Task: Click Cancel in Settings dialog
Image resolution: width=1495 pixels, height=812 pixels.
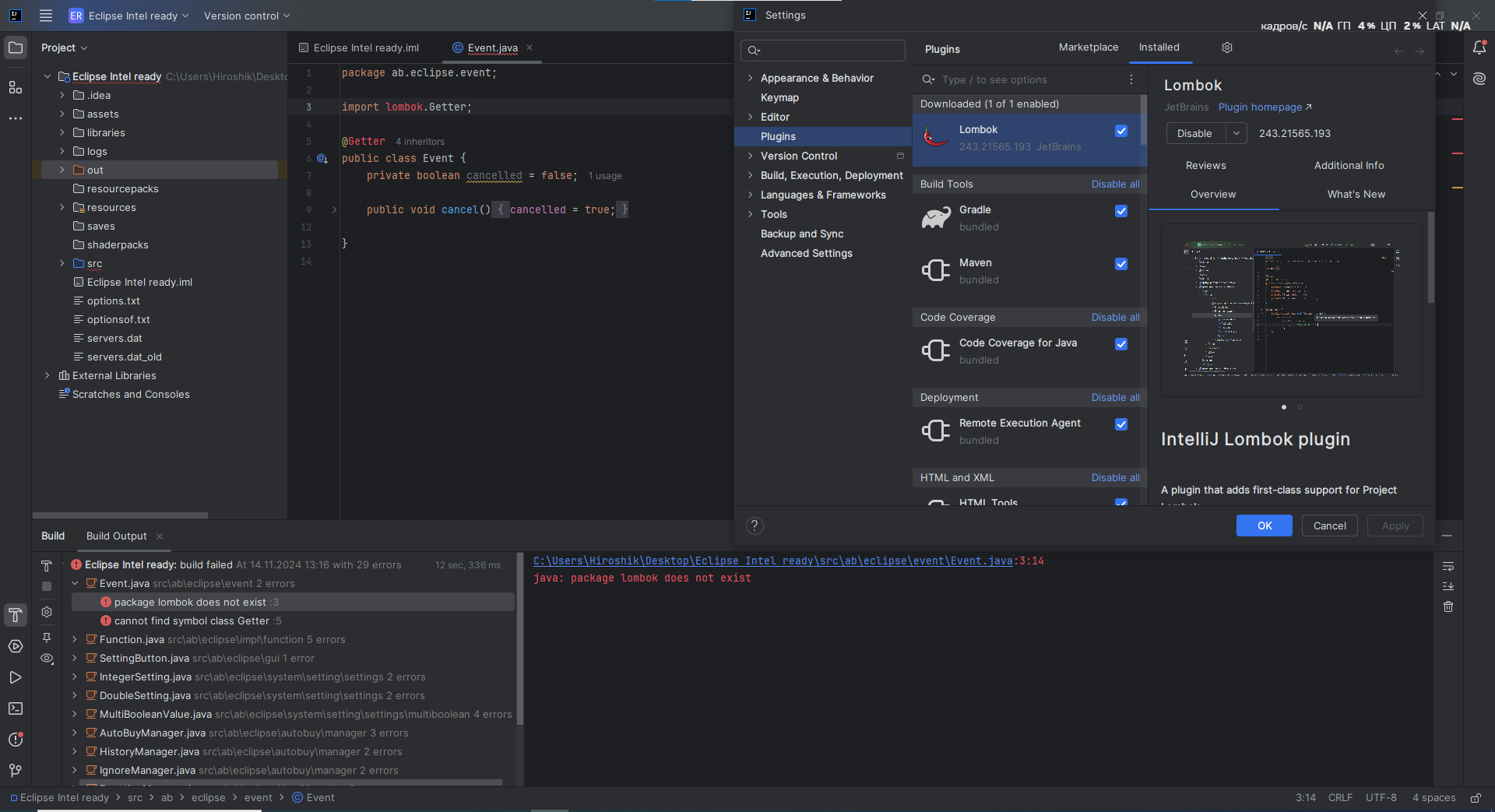Action: (x=1329, y=526)
